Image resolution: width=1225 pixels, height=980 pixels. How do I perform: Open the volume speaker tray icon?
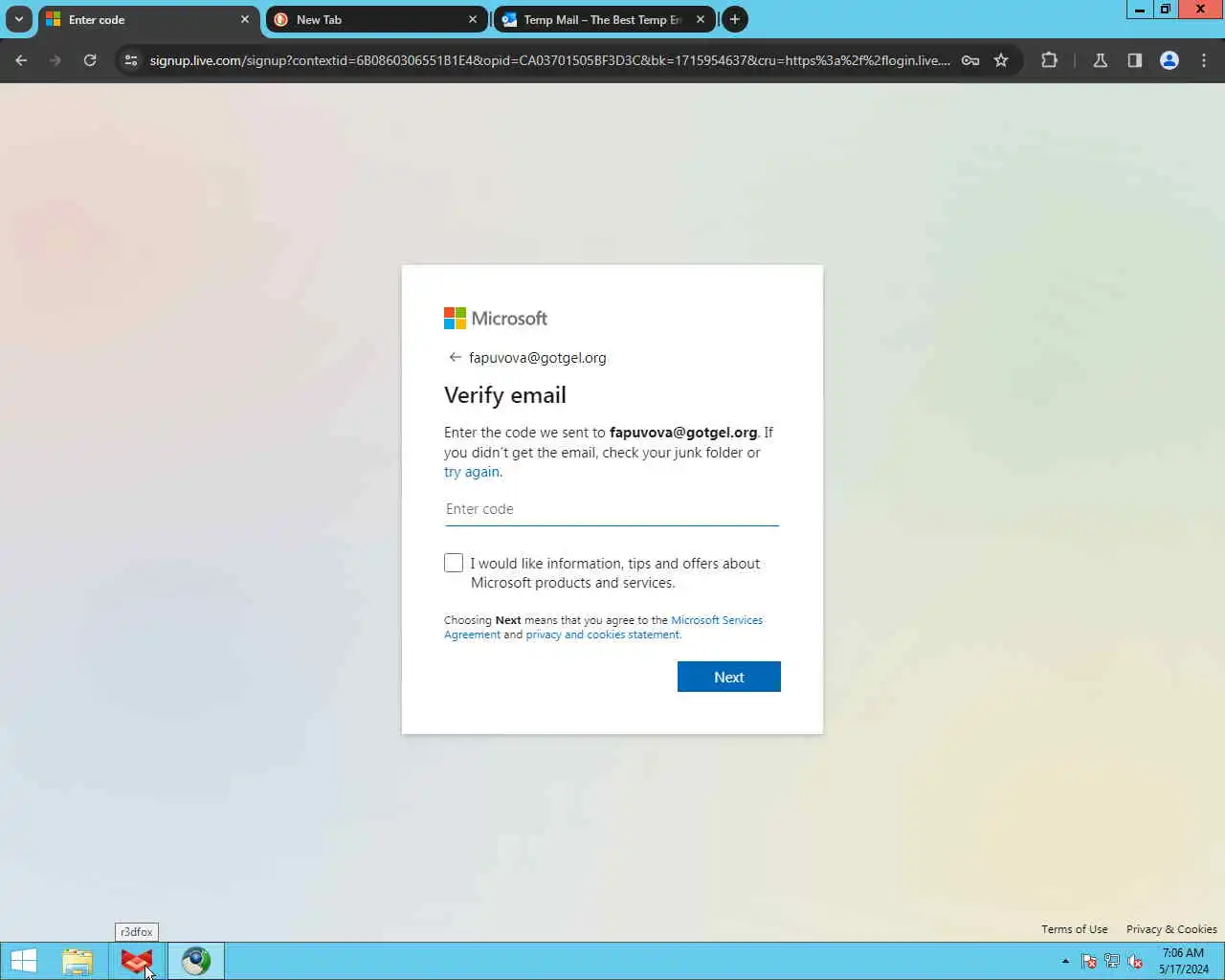1135,961
